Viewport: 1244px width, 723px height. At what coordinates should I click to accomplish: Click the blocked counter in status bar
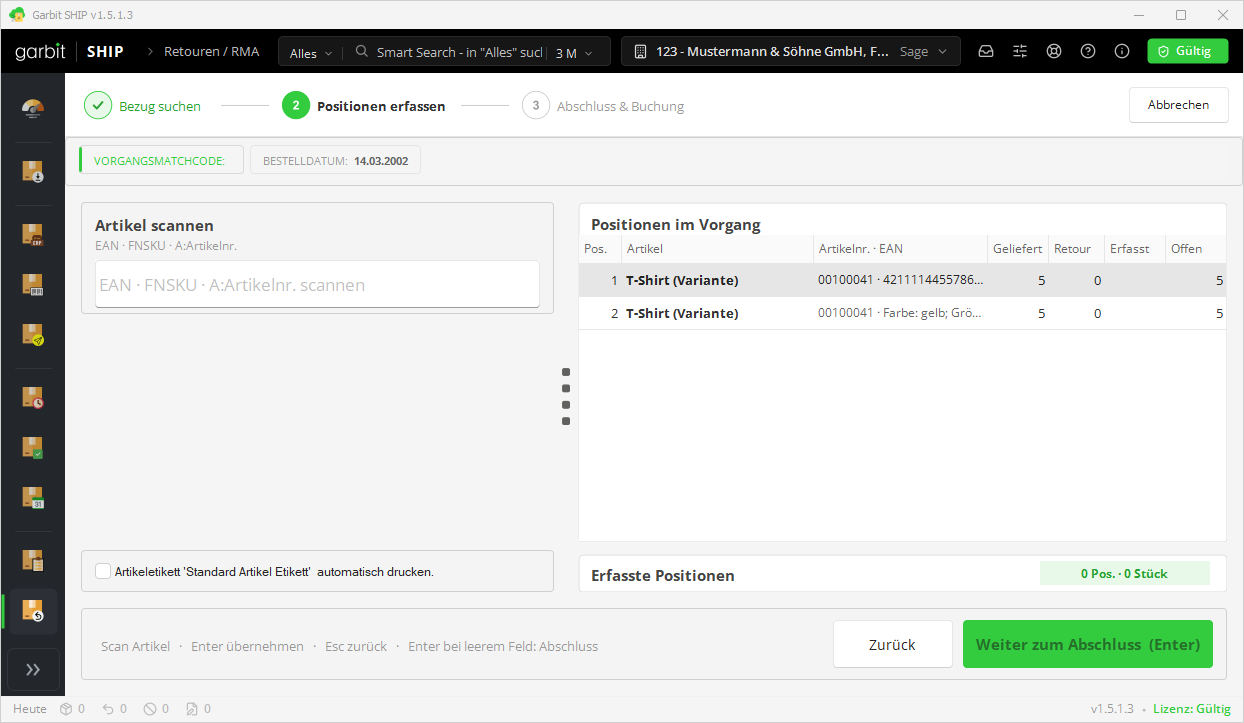point(156,709)
